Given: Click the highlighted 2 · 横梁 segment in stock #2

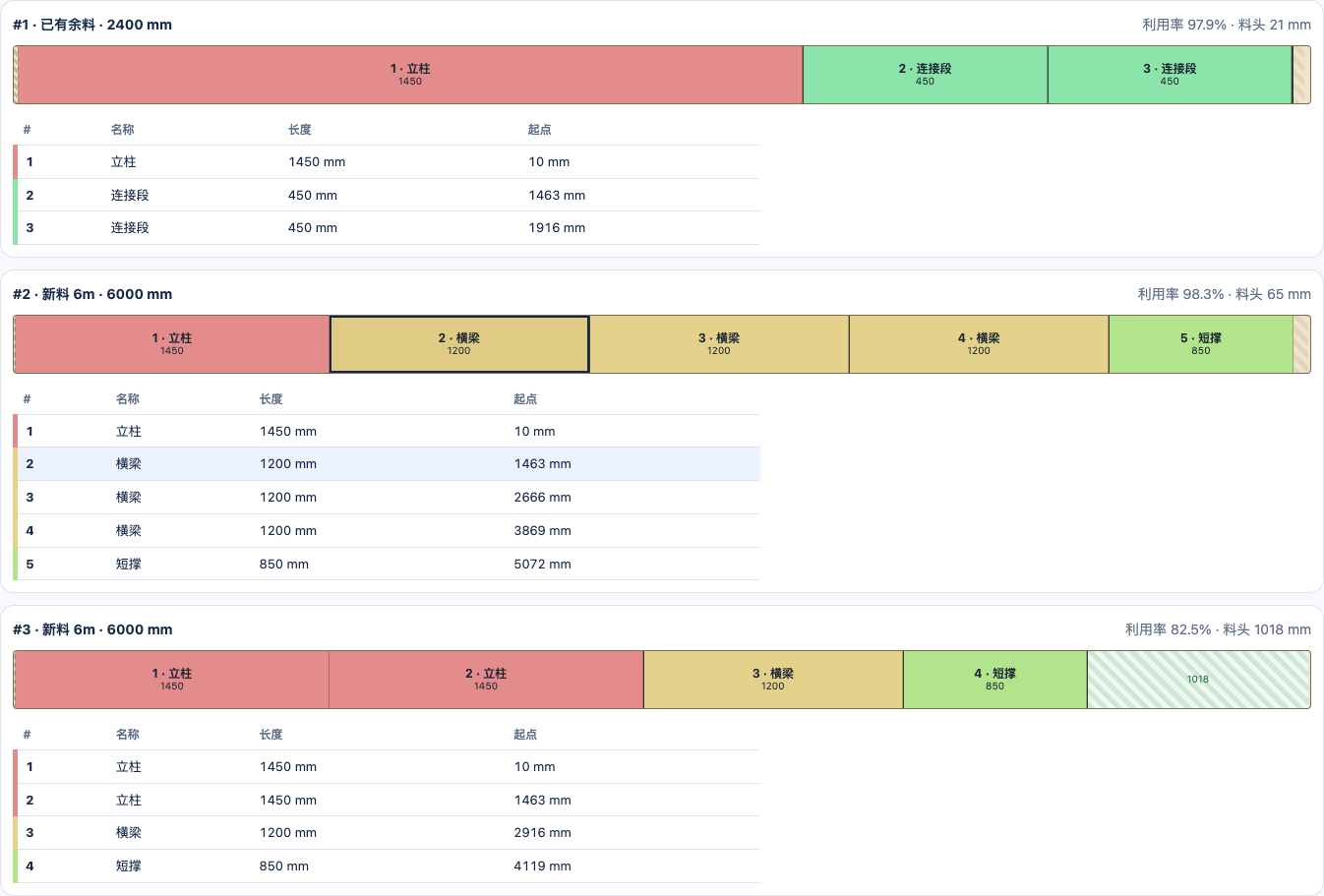Looking at the screenshot, I should (459, 344).
